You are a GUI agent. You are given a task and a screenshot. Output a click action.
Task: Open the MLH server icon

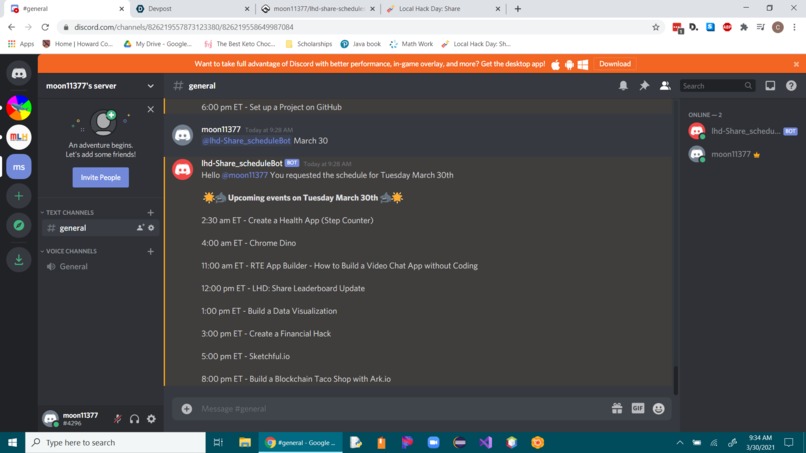pos(19,137)
